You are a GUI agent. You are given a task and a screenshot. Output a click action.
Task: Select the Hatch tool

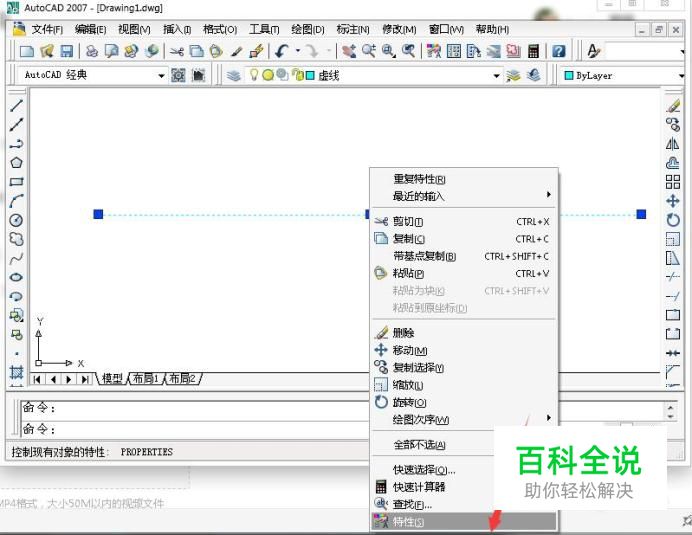16,372
